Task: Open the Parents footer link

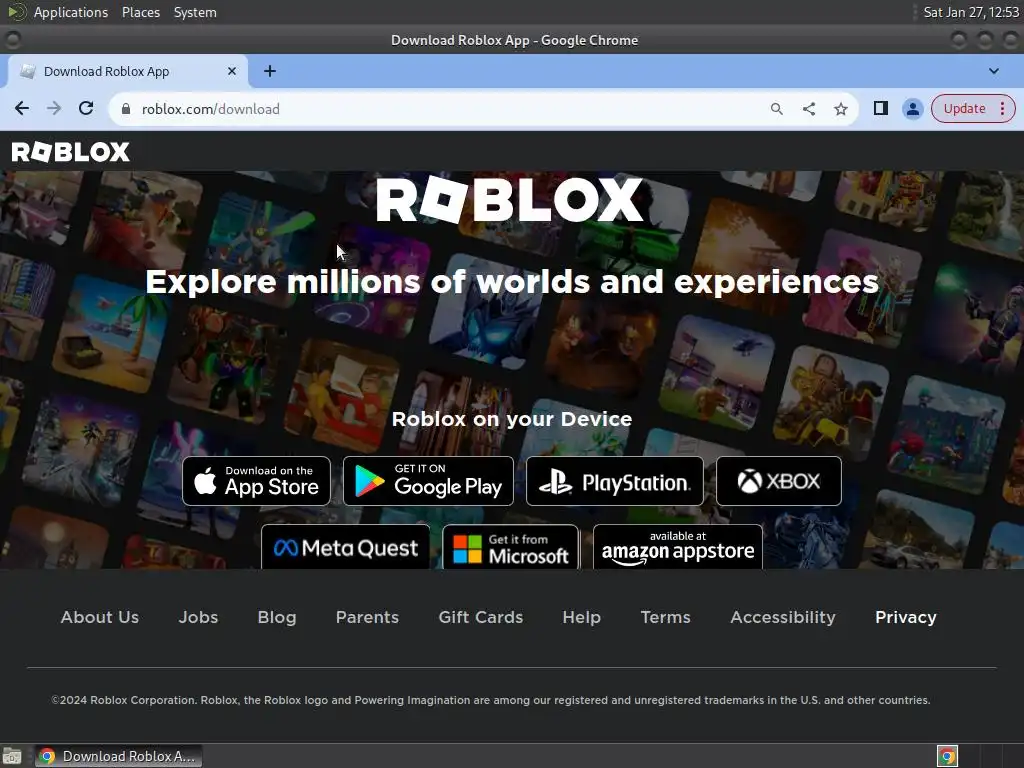Action: (x=367, y=617)
